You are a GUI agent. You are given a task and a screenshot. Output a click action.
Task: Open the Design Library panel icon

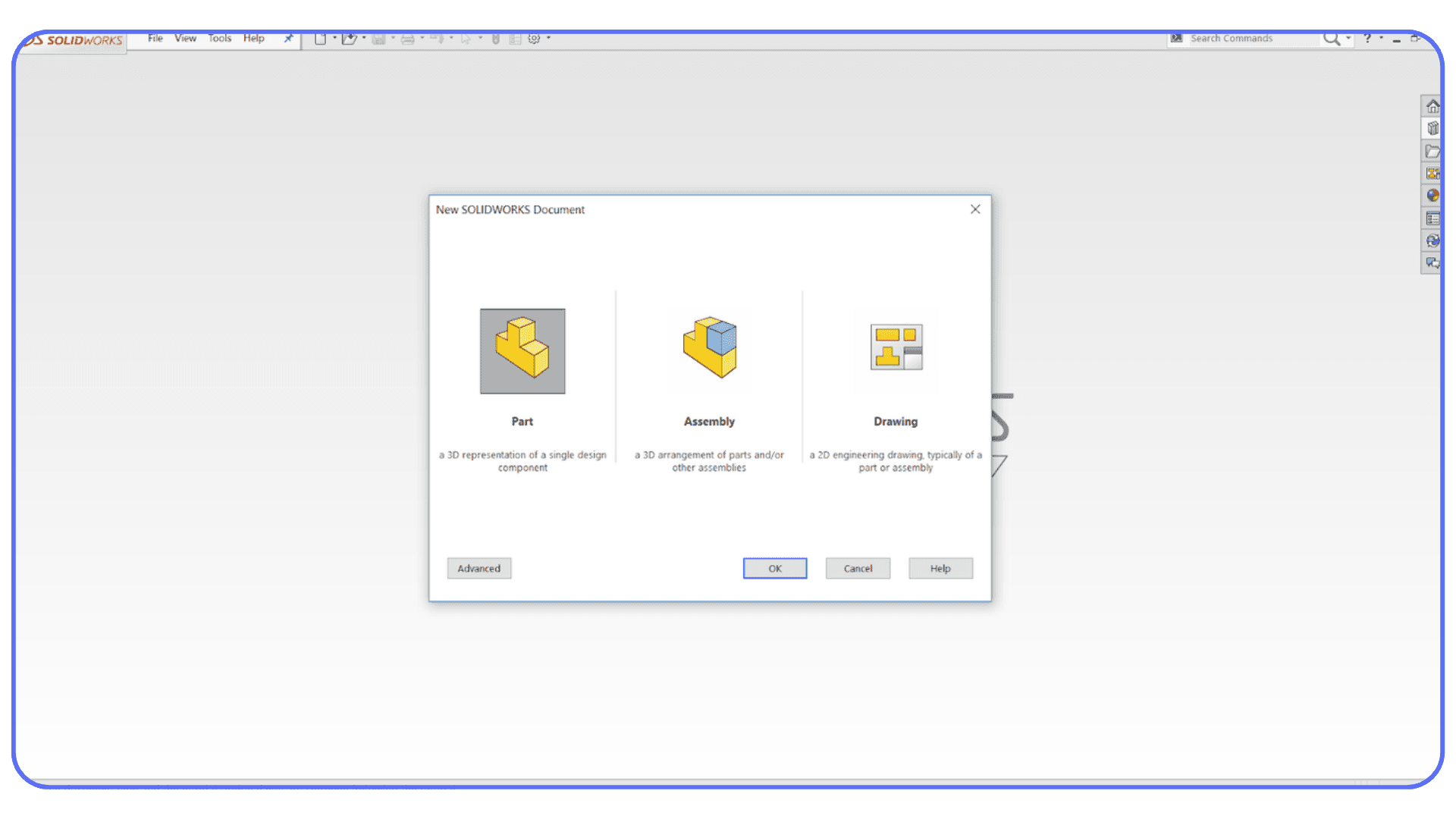(x=1432, y=128)
